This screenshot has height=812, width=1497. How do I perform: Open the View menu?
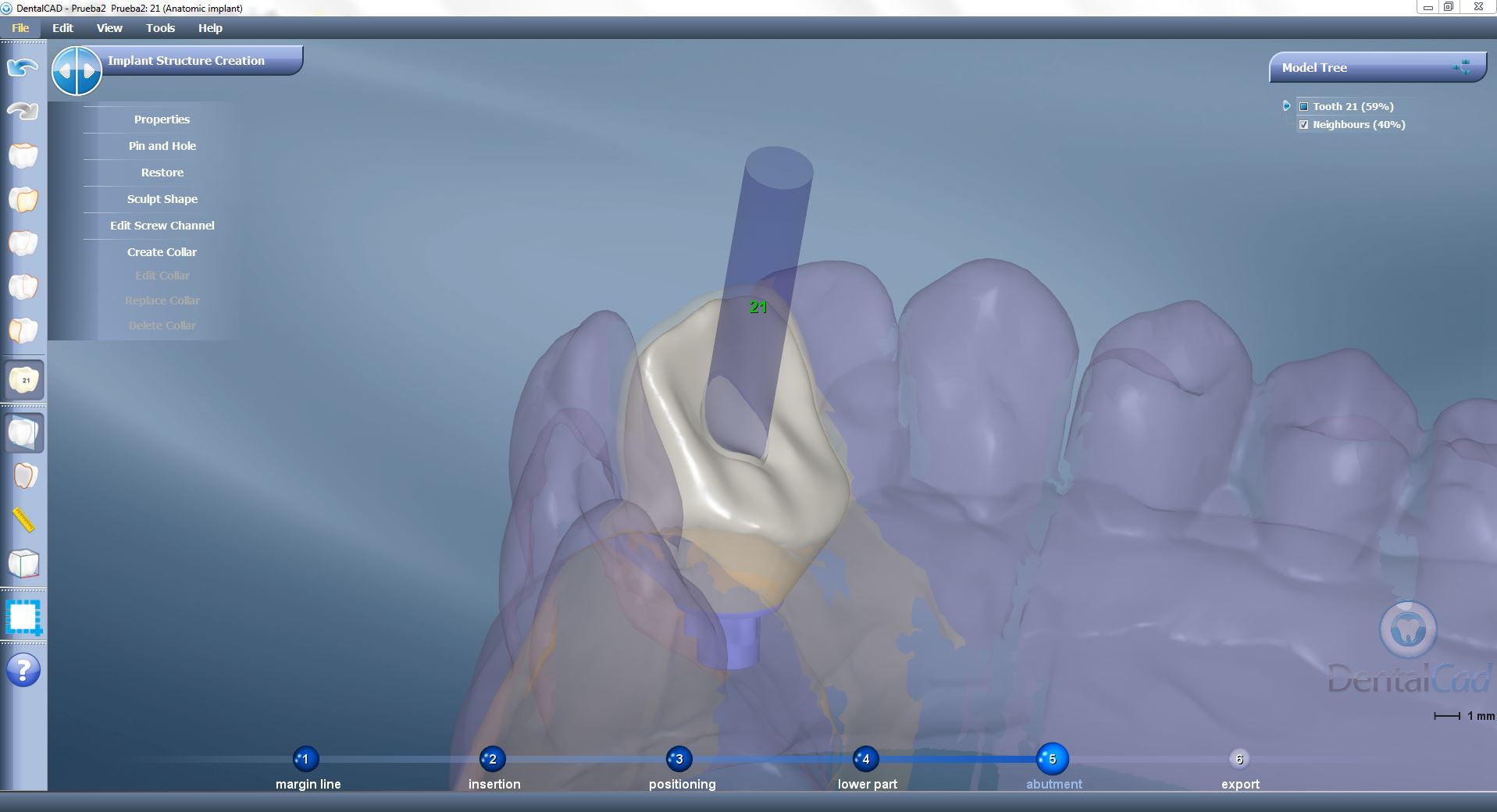[x=109, y=28]
